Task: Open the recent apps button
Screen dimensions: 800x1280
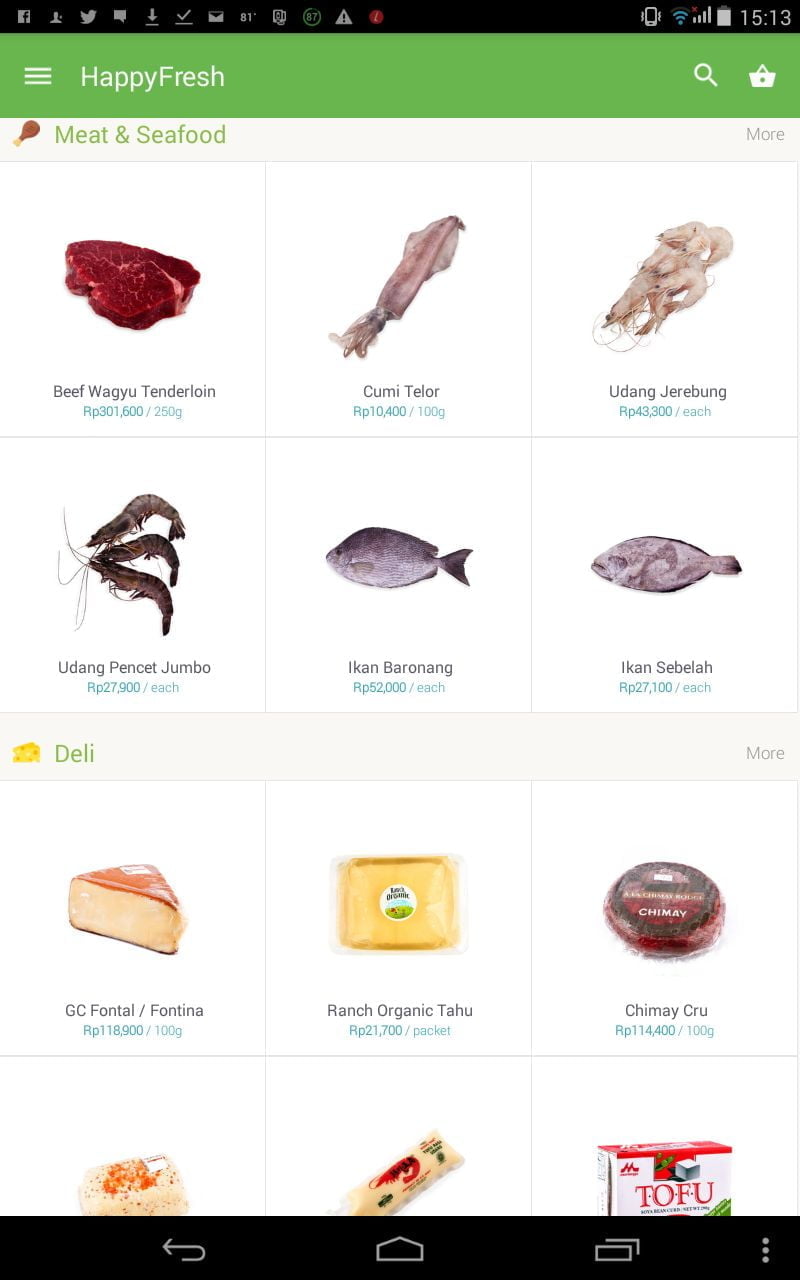Action: click(616, 1249)
